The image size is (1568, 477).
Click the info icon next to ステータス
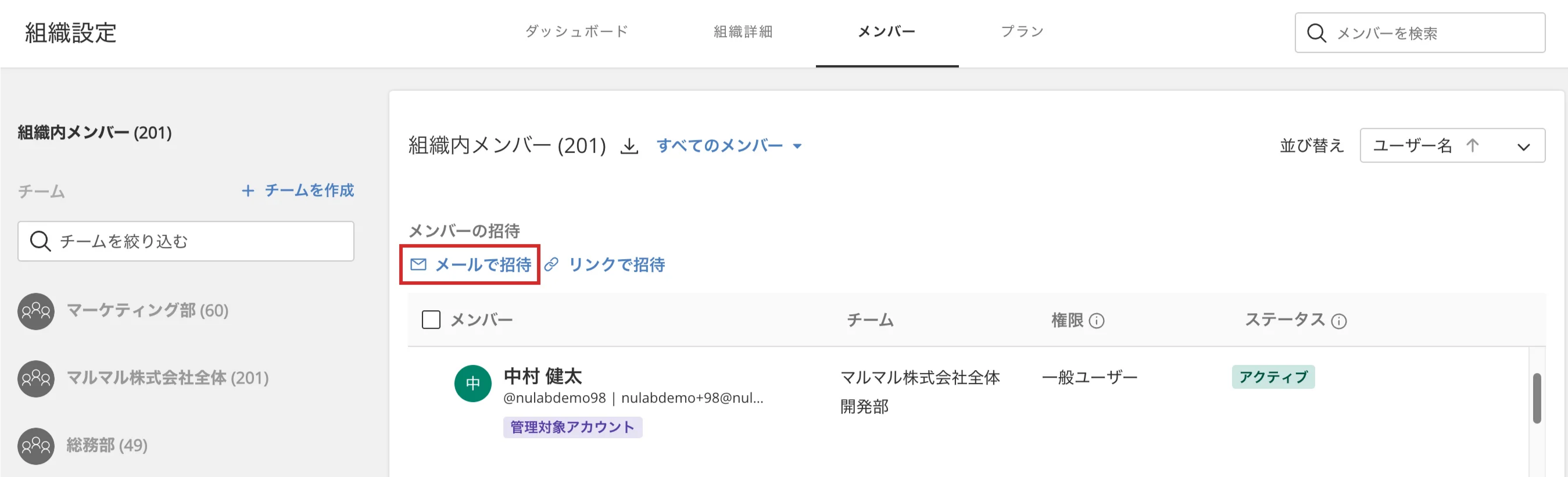(x=1338, y=321)
